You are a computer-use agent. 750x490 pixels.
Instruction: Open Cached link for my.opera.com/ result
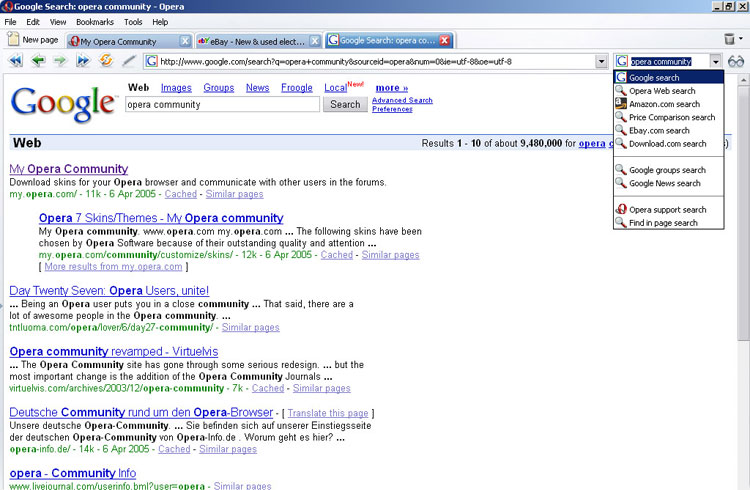(x=181, y=194)
